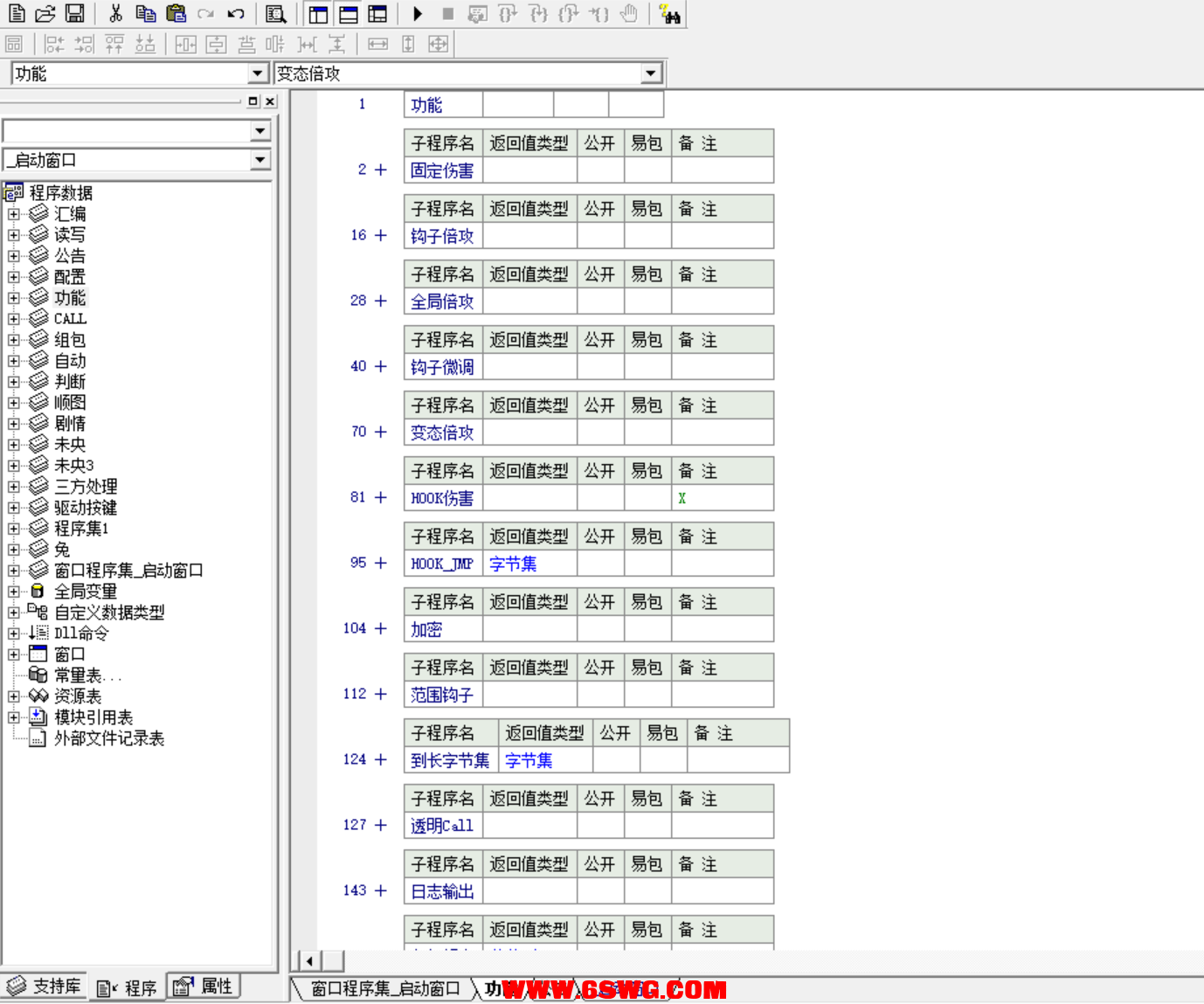Click the New file icon
This screenshot has height=1004, width=1204.
tap(17, 13)
